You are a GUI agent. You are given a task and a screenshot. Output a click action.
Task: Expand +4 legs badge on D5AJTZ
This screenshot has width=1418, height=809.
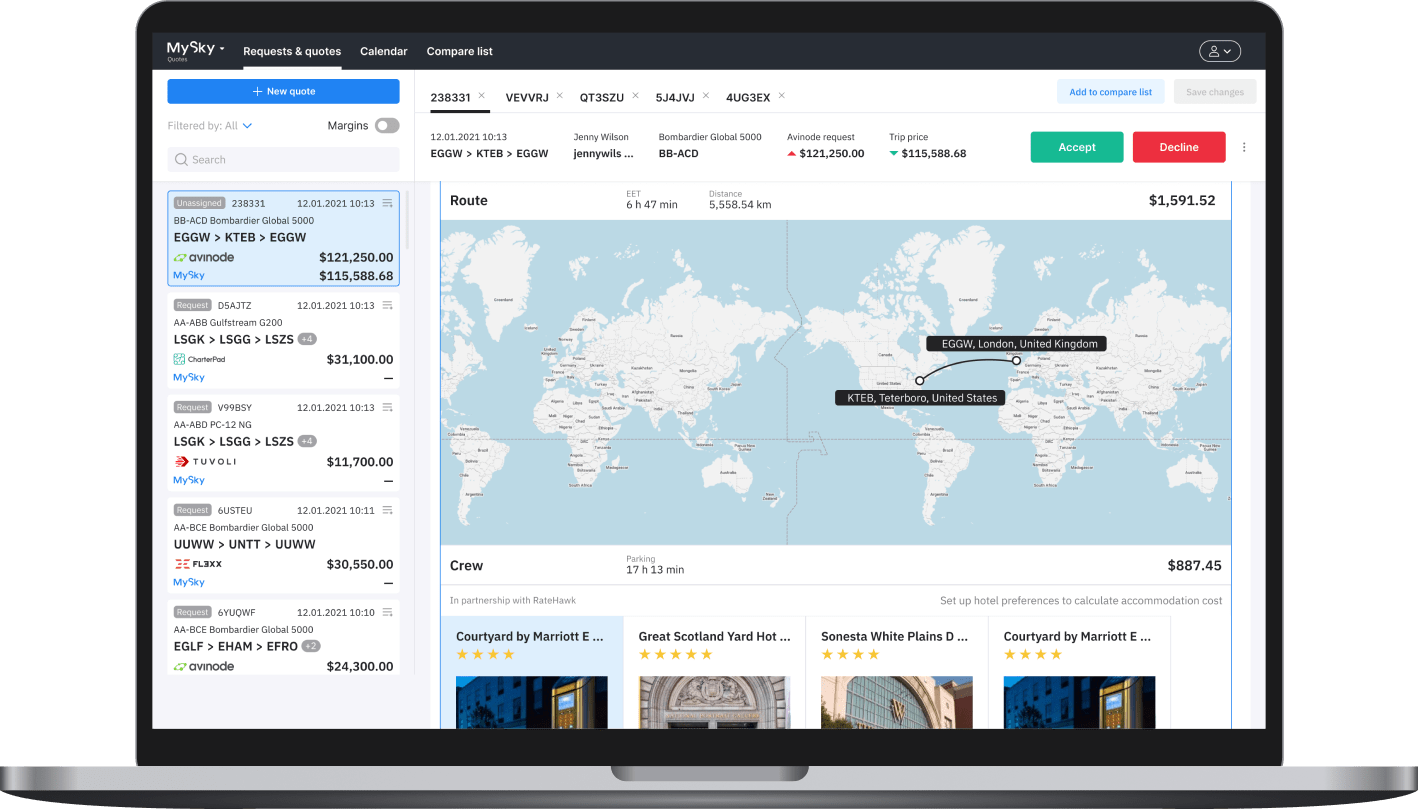coord(307,339)
